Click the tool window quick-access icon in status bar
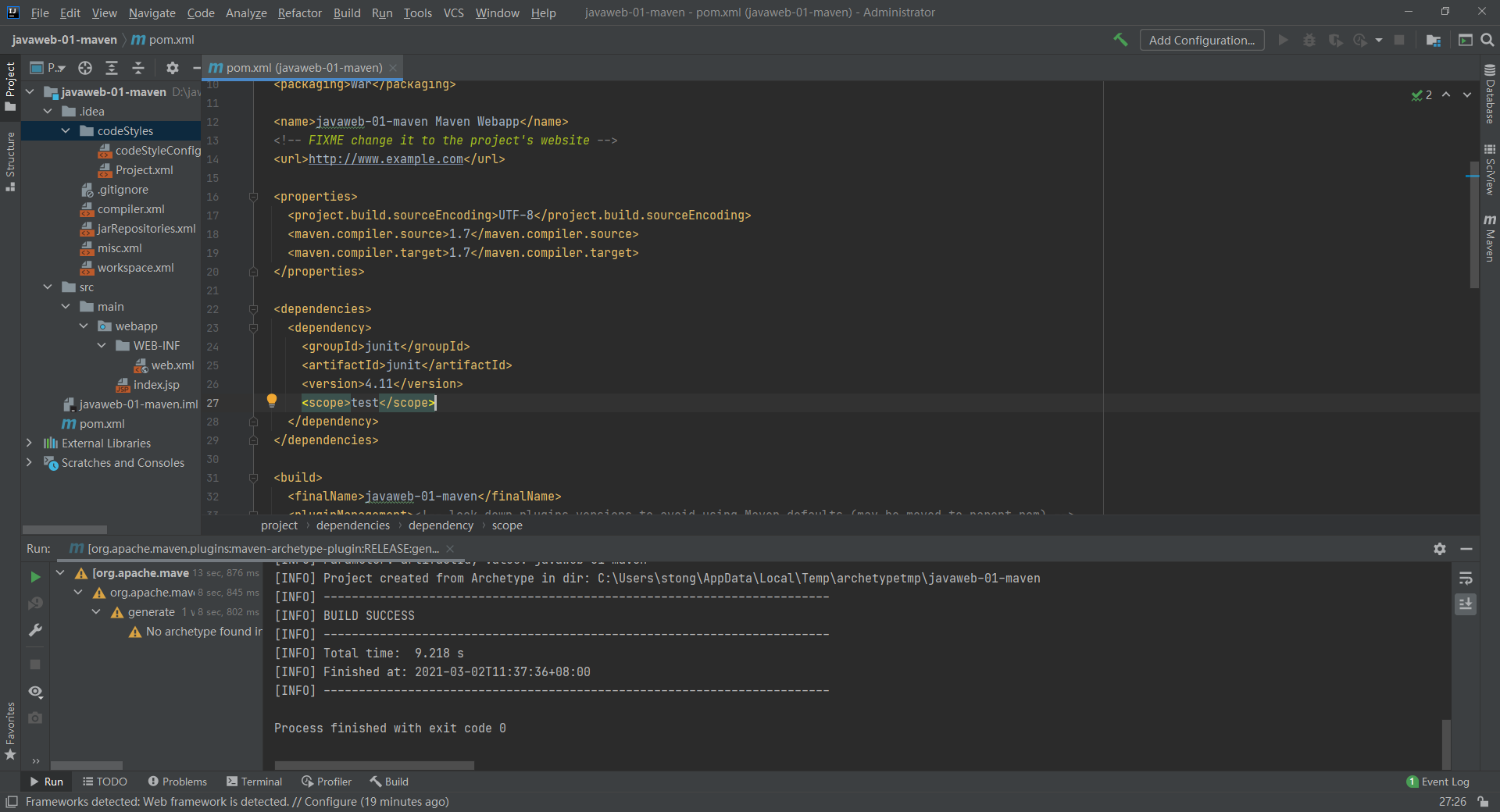 [12, 802]
